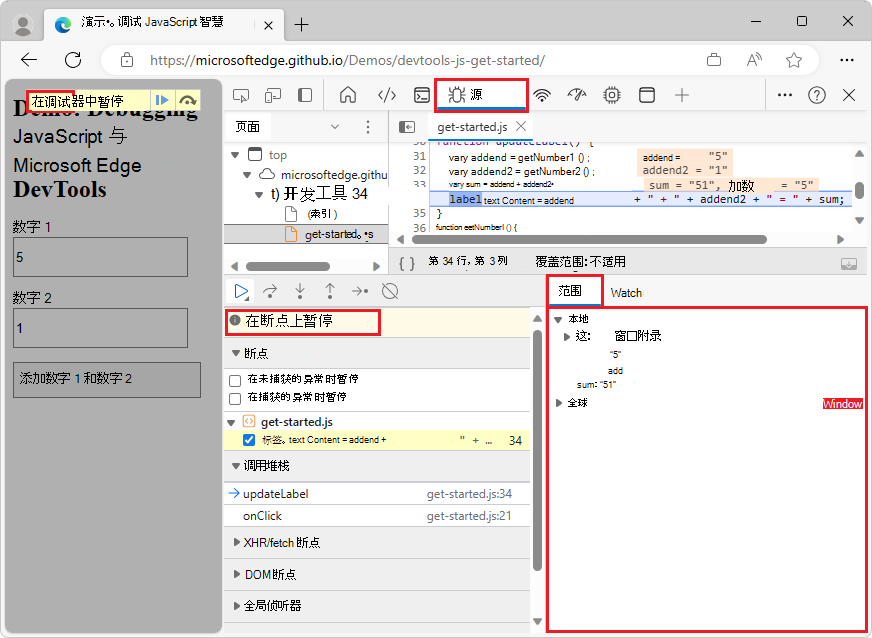This screenshot has width=872, height=638.
Task: Expand XHR/fetch 断点 section
Action: [237, 542]
